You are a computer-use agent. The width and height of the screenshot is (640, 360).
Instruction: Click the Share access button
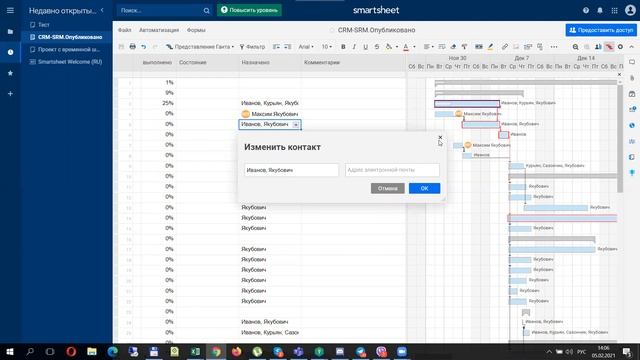pos(601,30)
